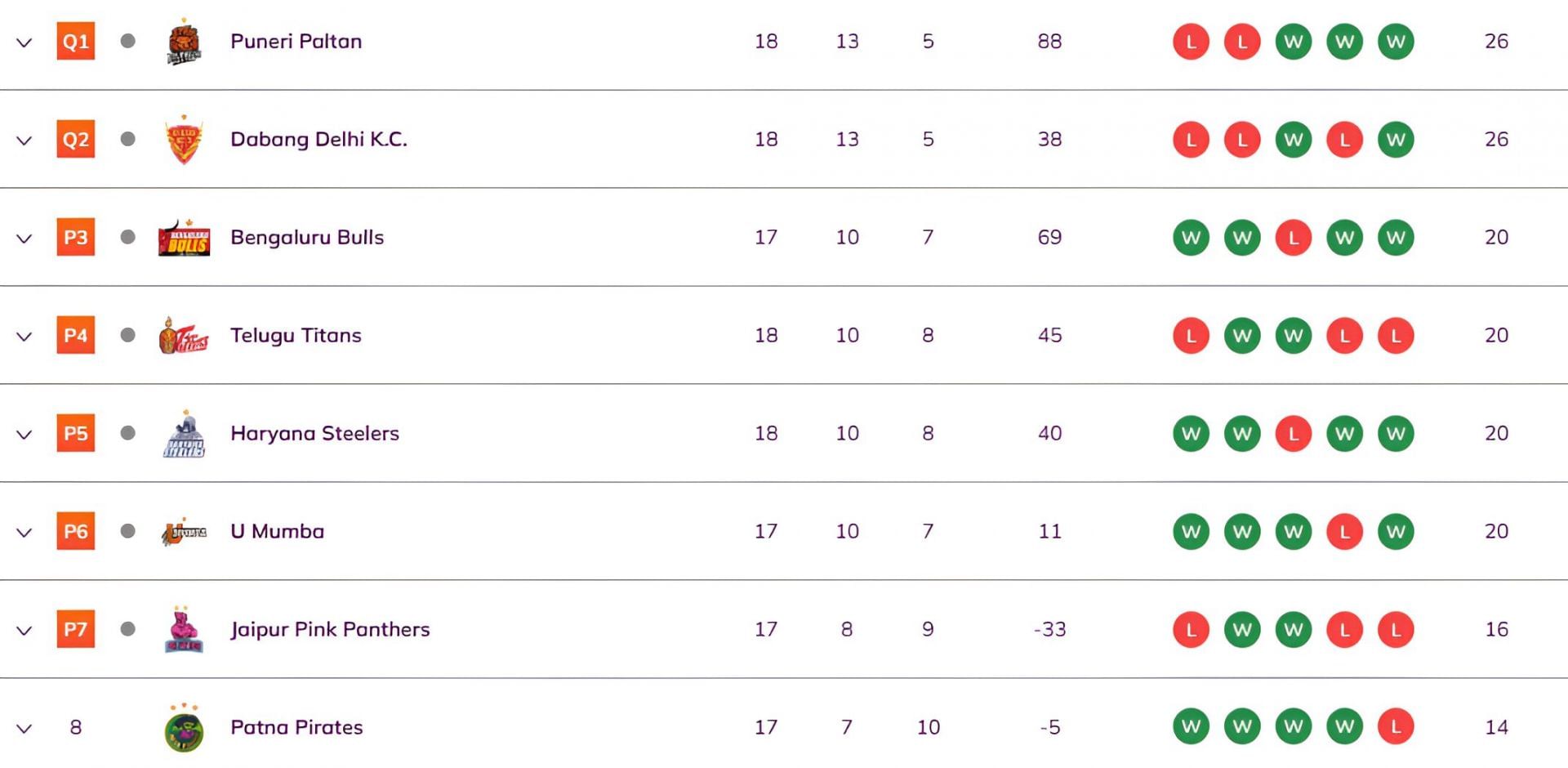Click Dabang Delhi's most recent green W result
1568x768 pixels.
point(1395,140)
